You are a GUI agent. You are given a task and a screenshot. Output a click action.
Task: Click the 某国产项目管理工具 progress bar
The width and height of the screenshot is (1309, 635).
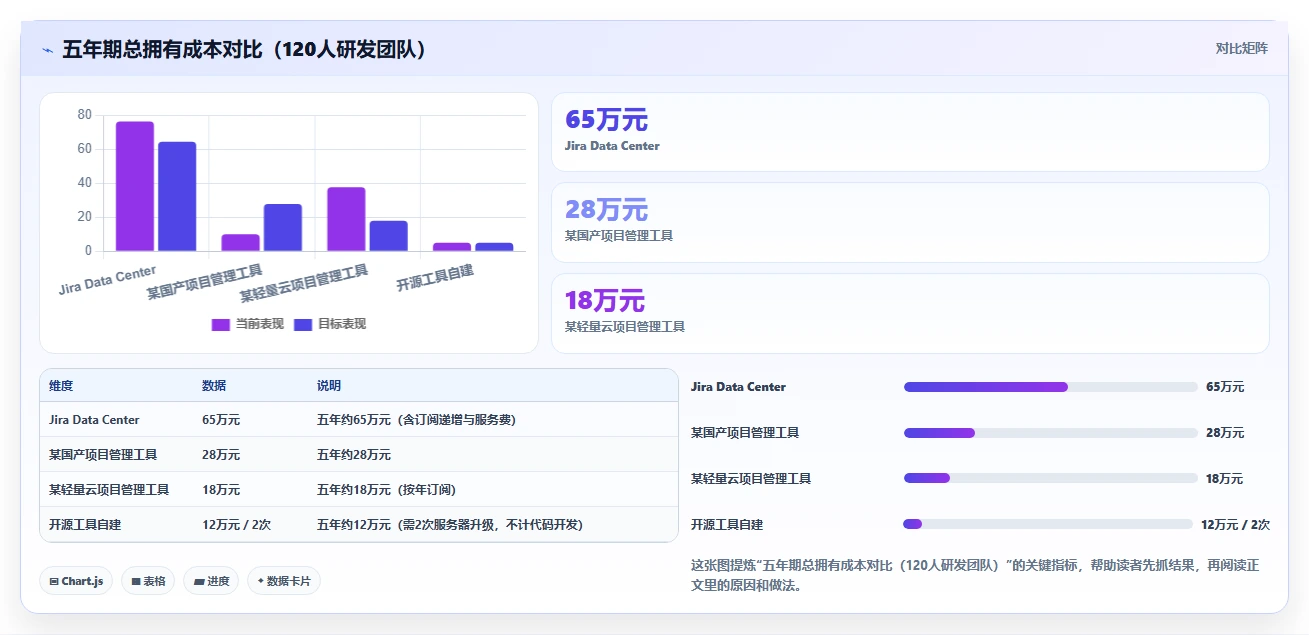pyautogui.click(x=1050, y=433)
